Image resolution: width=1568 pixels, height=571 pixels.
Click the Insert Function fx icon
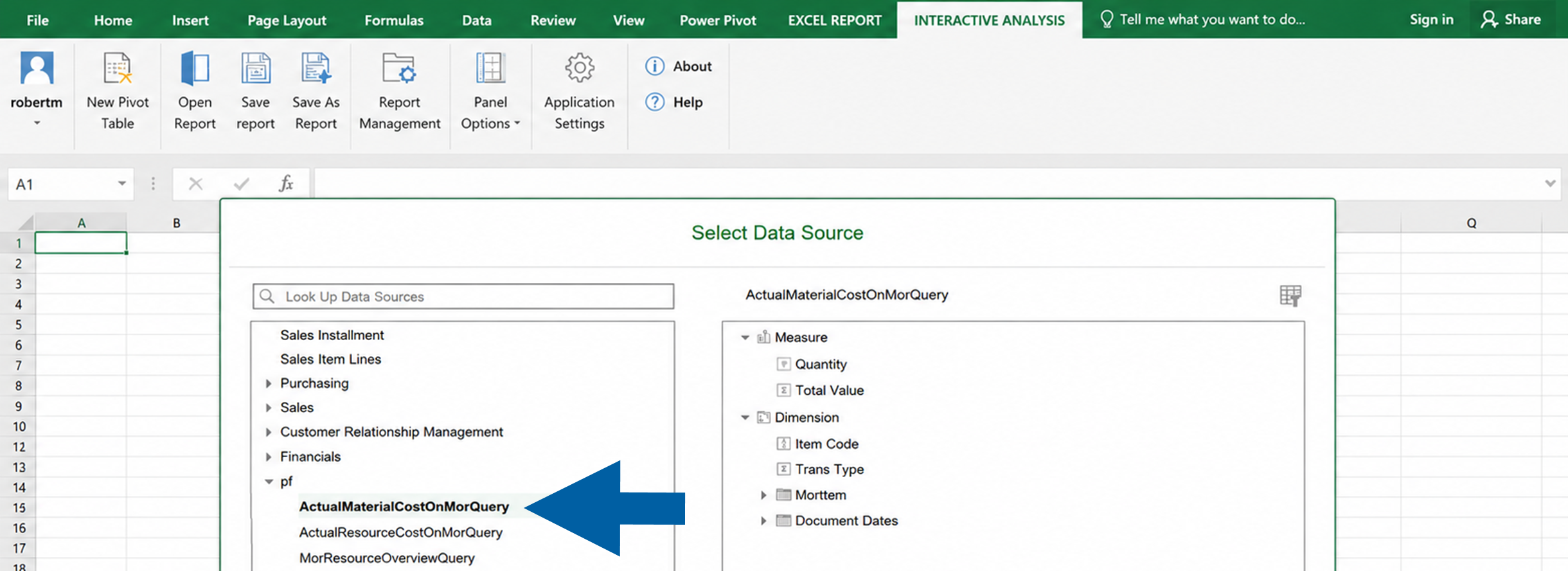(286, 184)
